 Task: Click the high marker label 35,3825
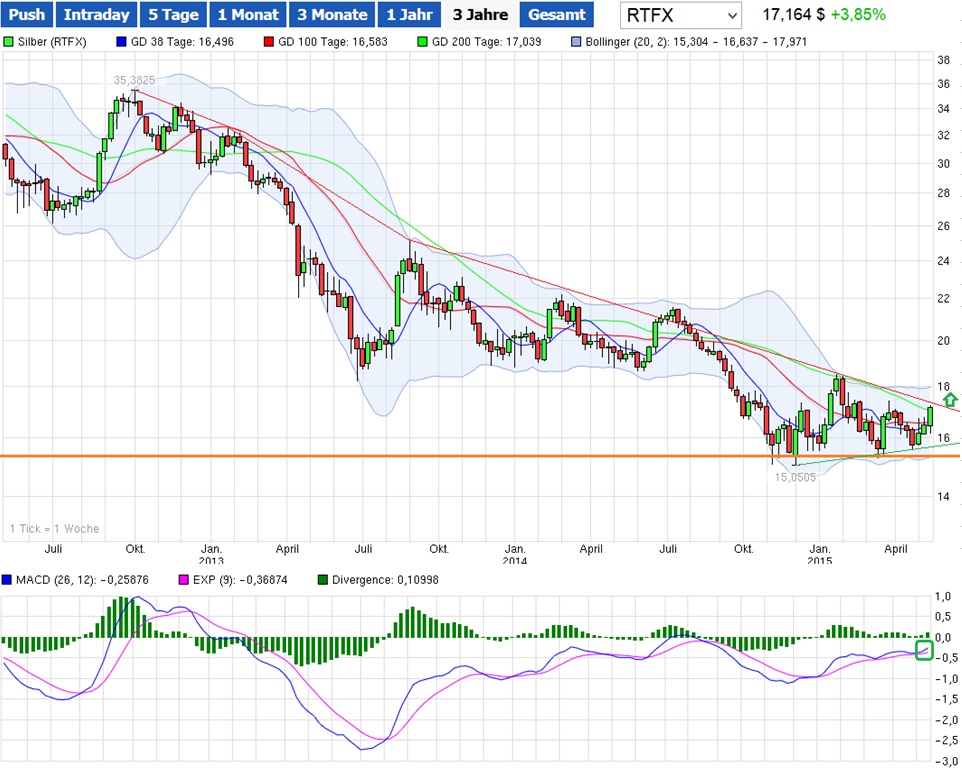[134, 80]
